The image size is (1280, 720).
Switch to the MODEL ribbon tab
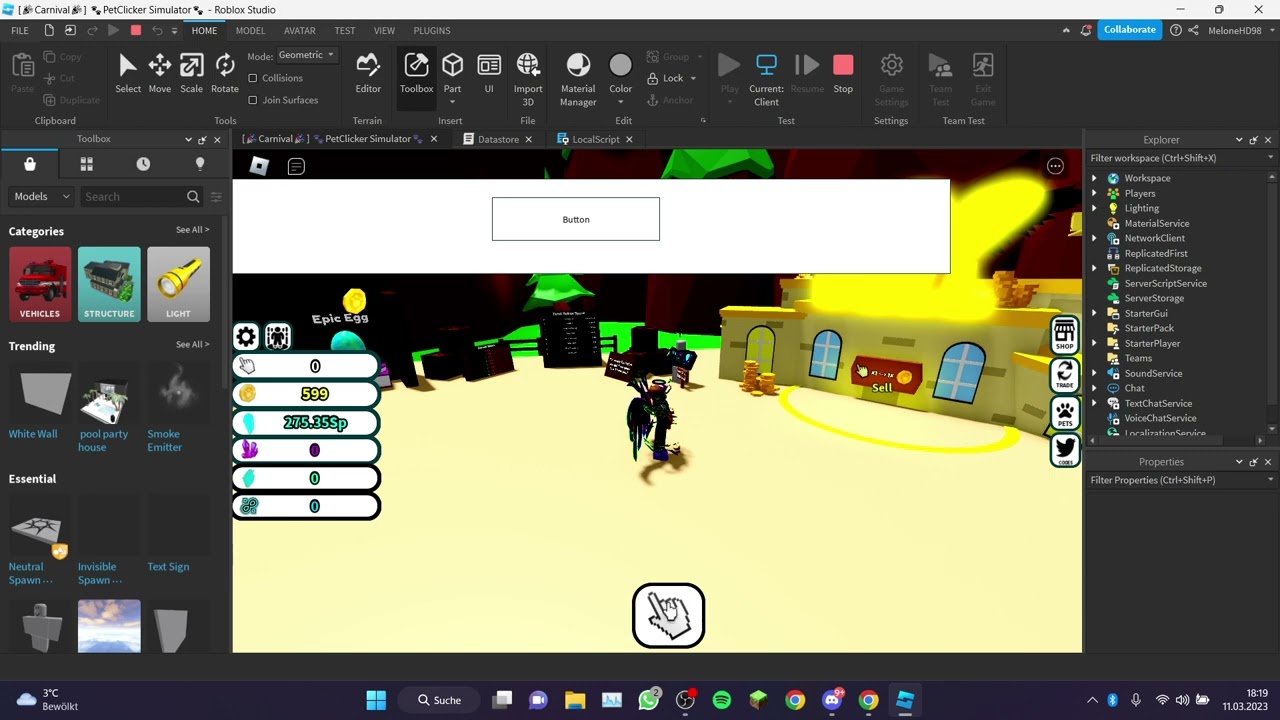(x=250, y=31)
